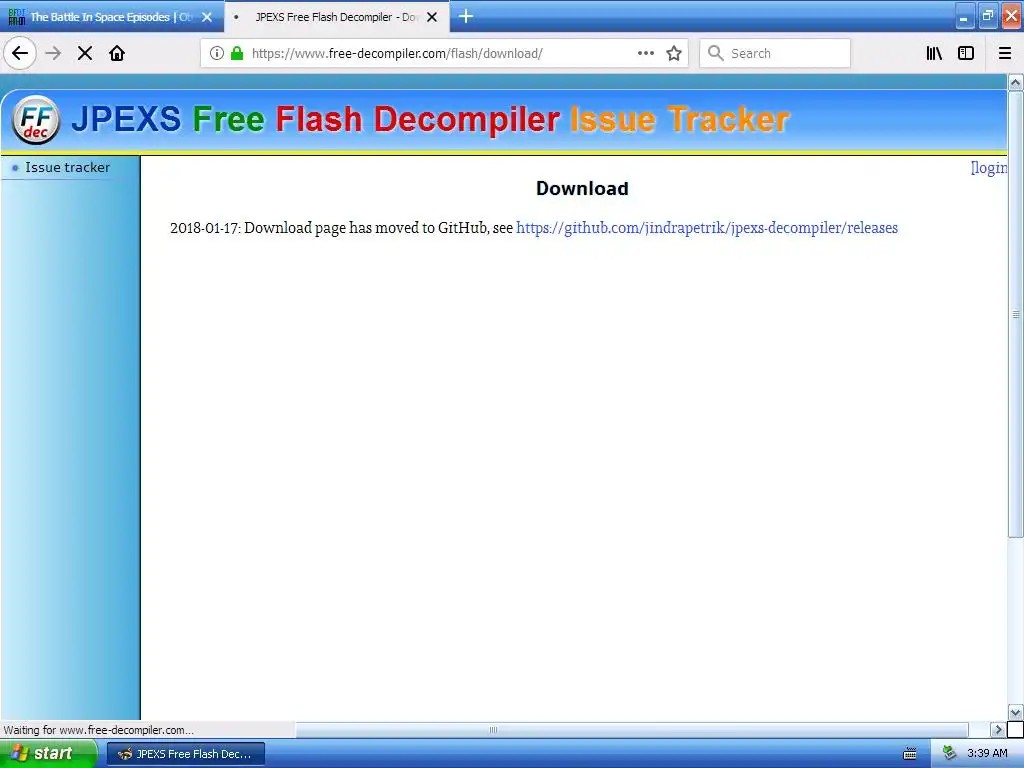Screen dimensions: 1024x768
Task: Click the green secure connection padlock
Action: click(x=237, y=53)
